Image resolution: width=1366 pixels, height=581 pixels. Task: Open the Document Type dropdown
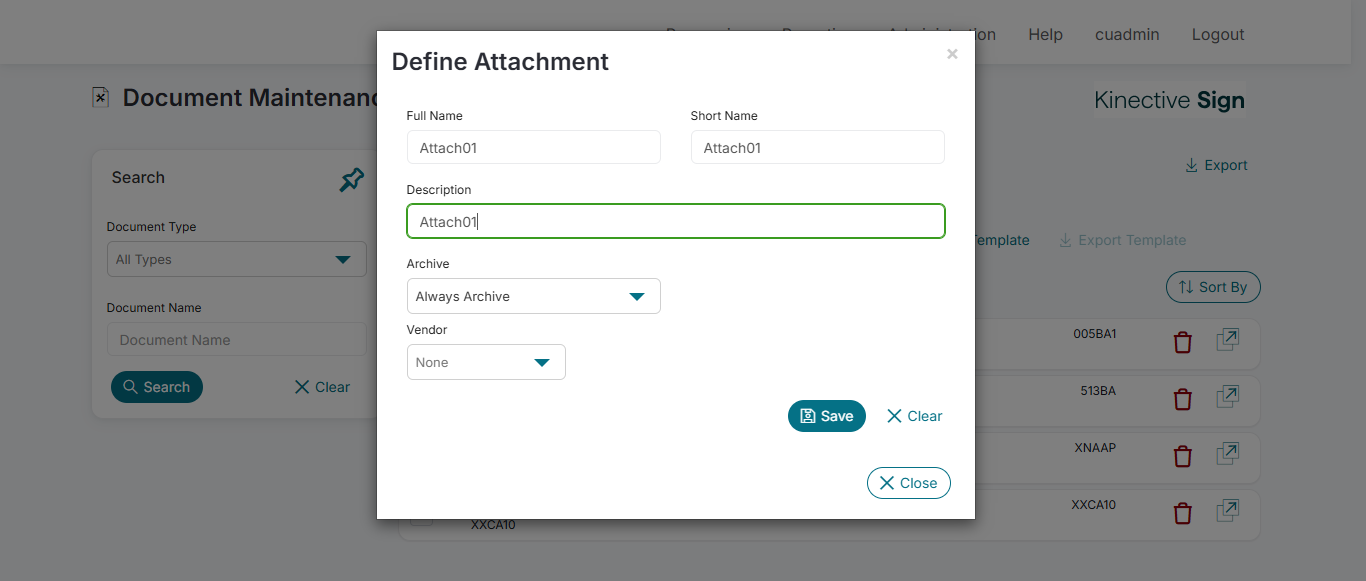pos(236,259)
